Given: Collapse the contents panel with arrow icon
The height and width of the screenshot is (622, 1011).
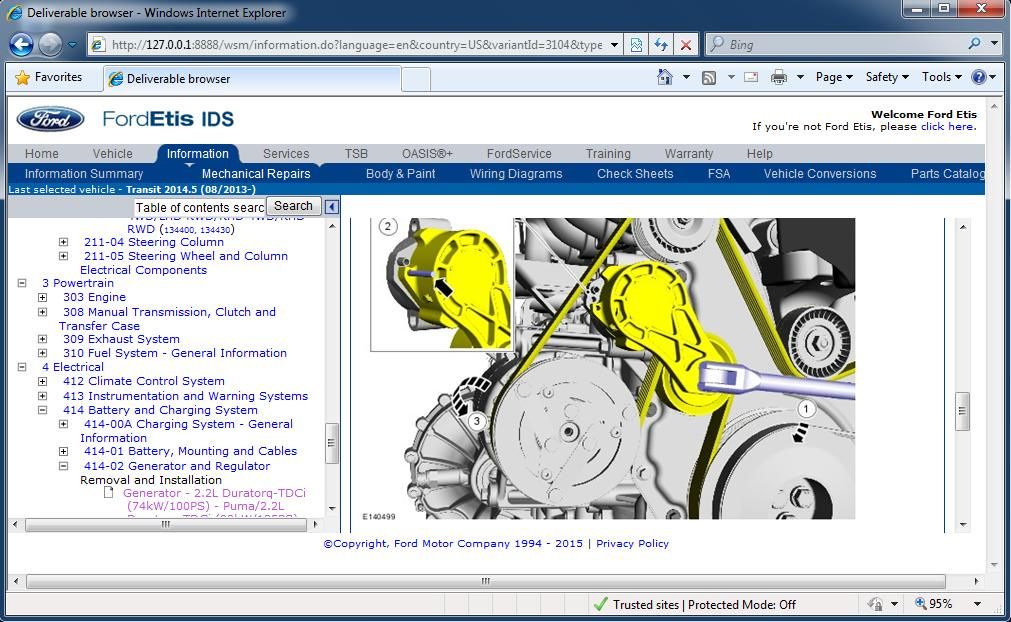Looking at the screenshot, I should coord(331,206).
